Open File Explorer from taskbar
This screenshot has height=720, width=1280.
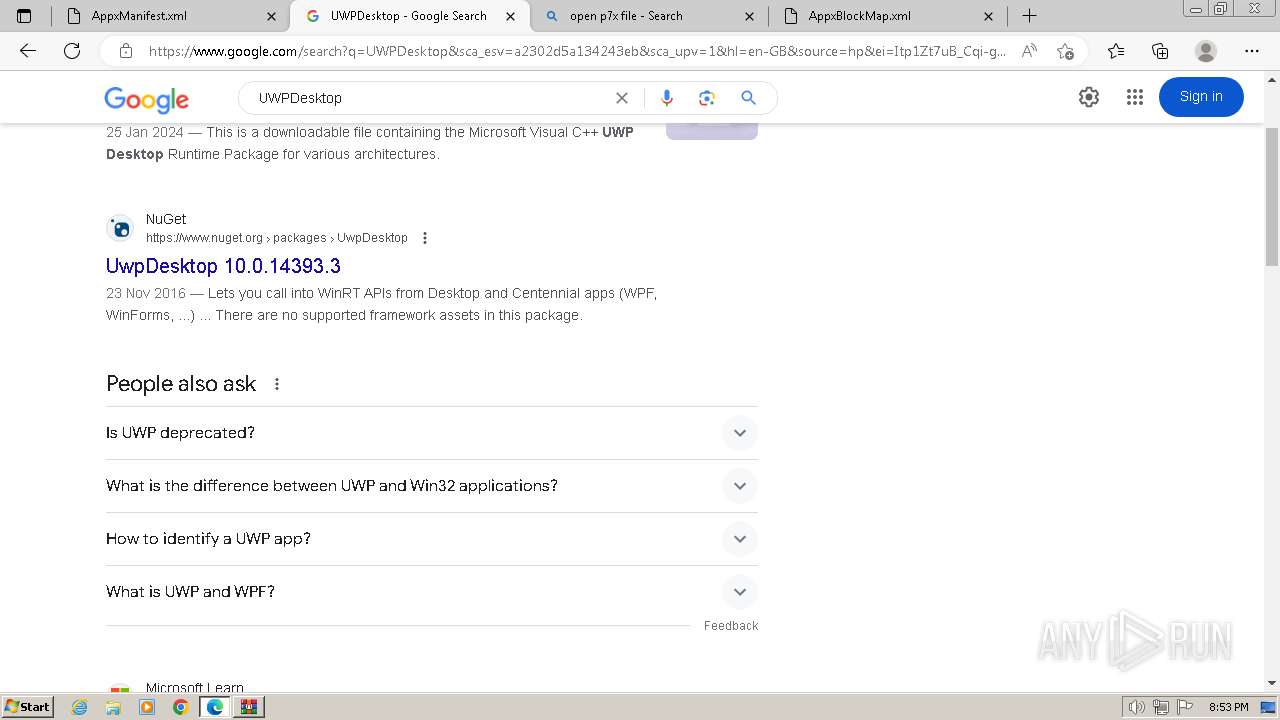113,707
